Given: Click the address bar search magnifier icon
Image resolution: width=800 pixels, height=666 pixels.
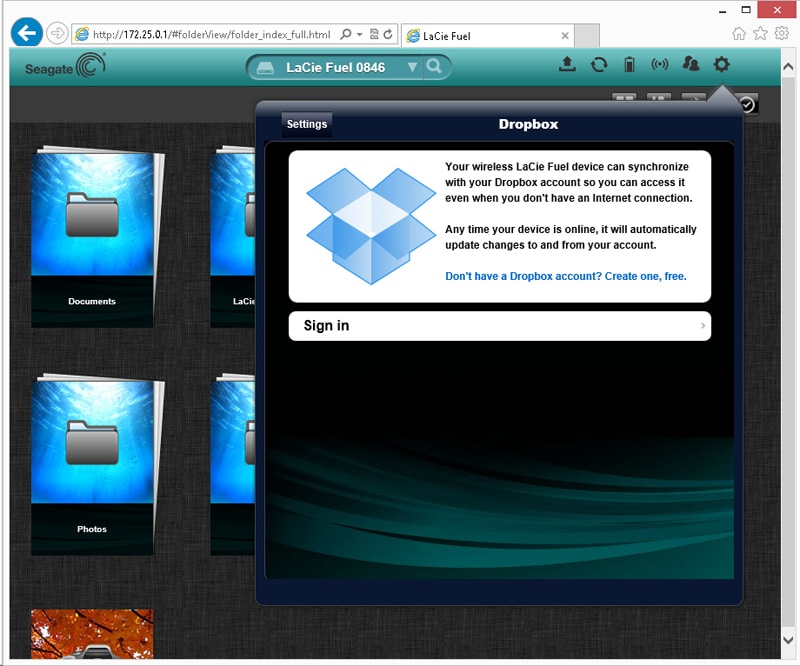Looking at the screenshot, I should point(346,34).
